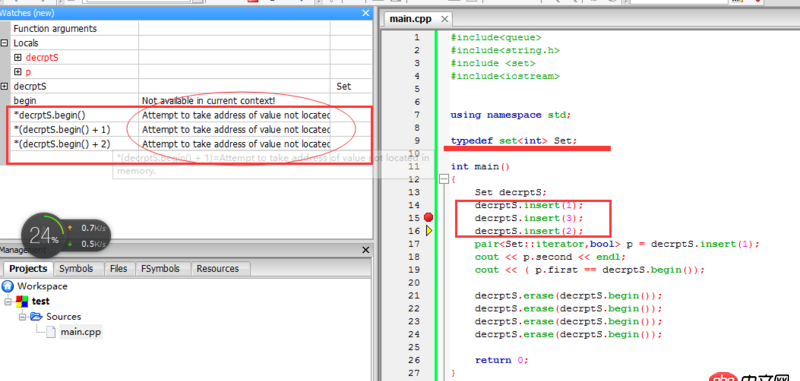Image resolution: width=800 pixels, height=381 pixels.
Task: Click the 'Not available in current context!' value
Action: click(208, 101)
